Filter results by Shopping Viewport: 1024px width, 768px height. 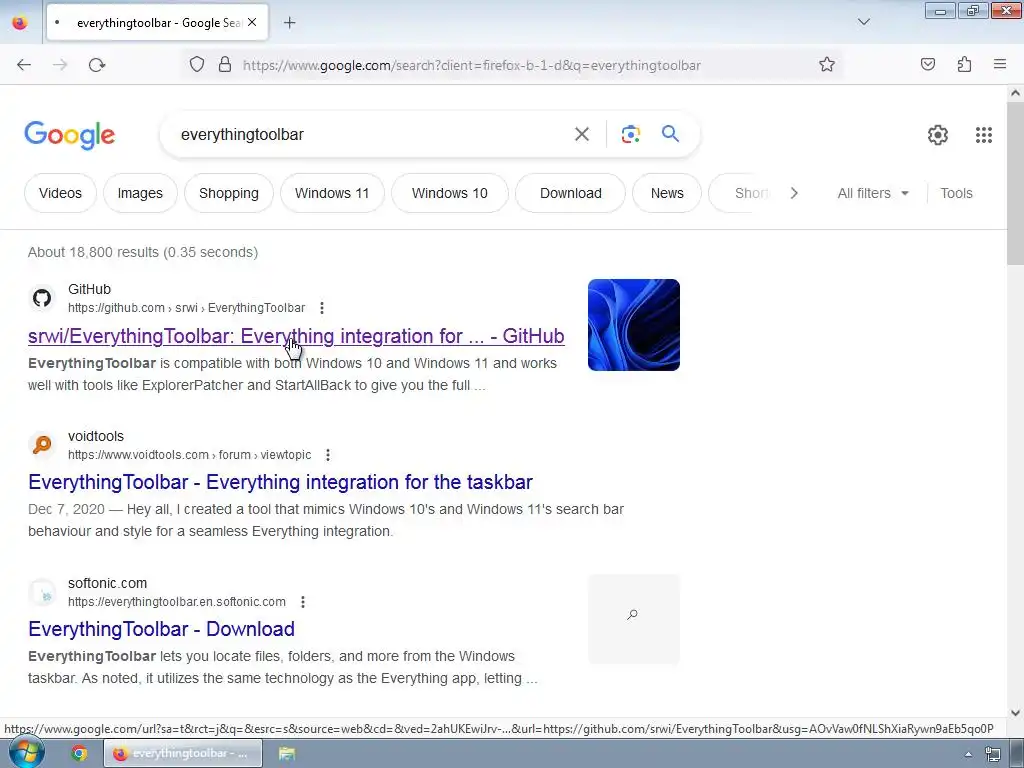(x=229, y=193)
